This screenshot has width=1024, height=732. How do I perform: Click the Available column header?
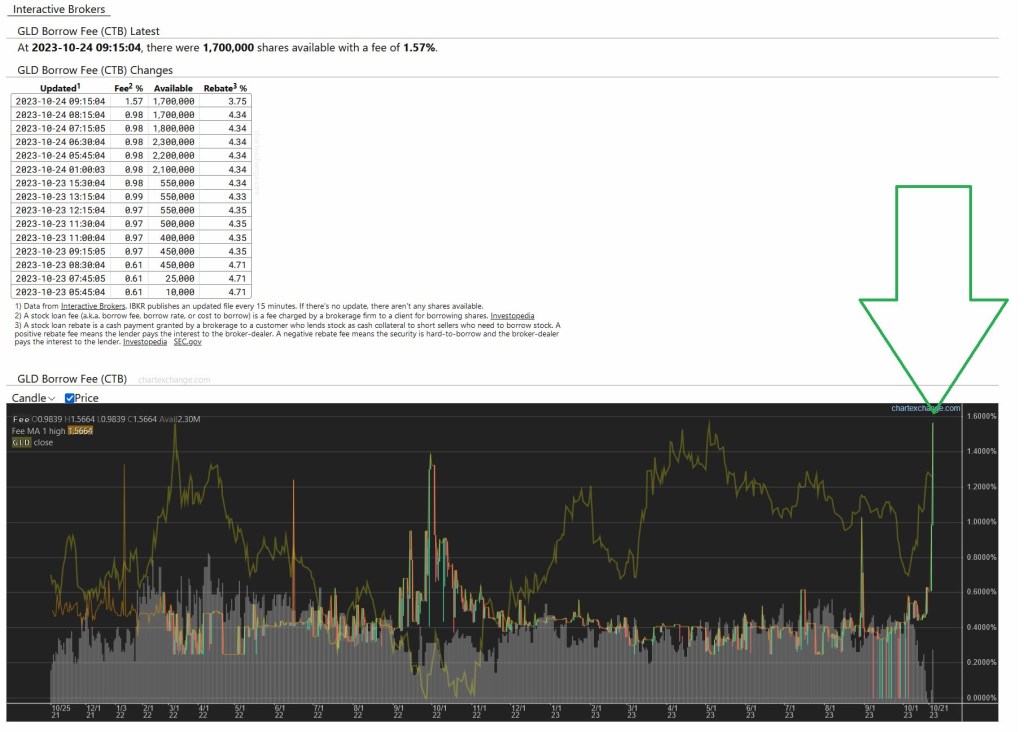tap(173, 88)
